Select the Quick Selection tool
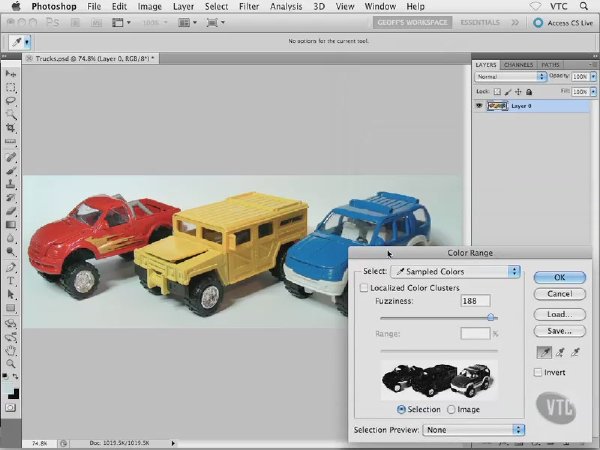This screenshot has width=600, height=450. pyautogui.click(x=11, y=114)
